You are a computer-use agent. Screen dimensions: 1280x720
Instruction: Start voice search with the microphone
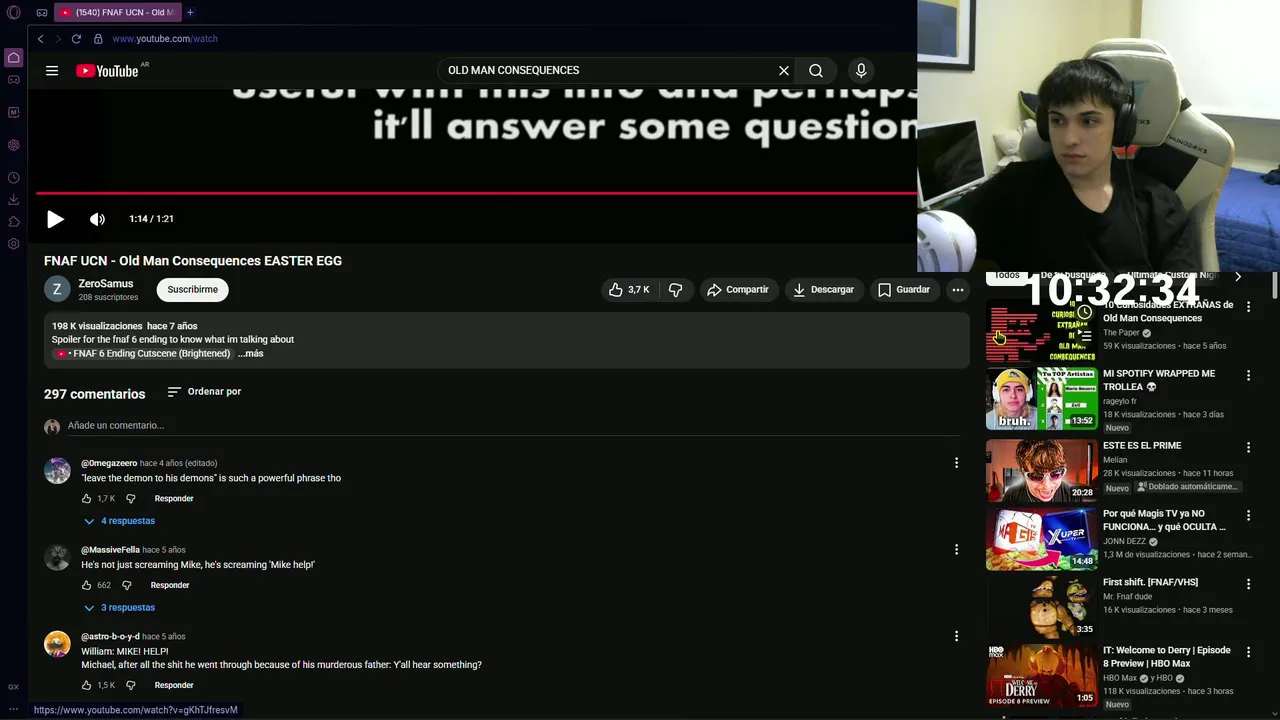(861, 70)
